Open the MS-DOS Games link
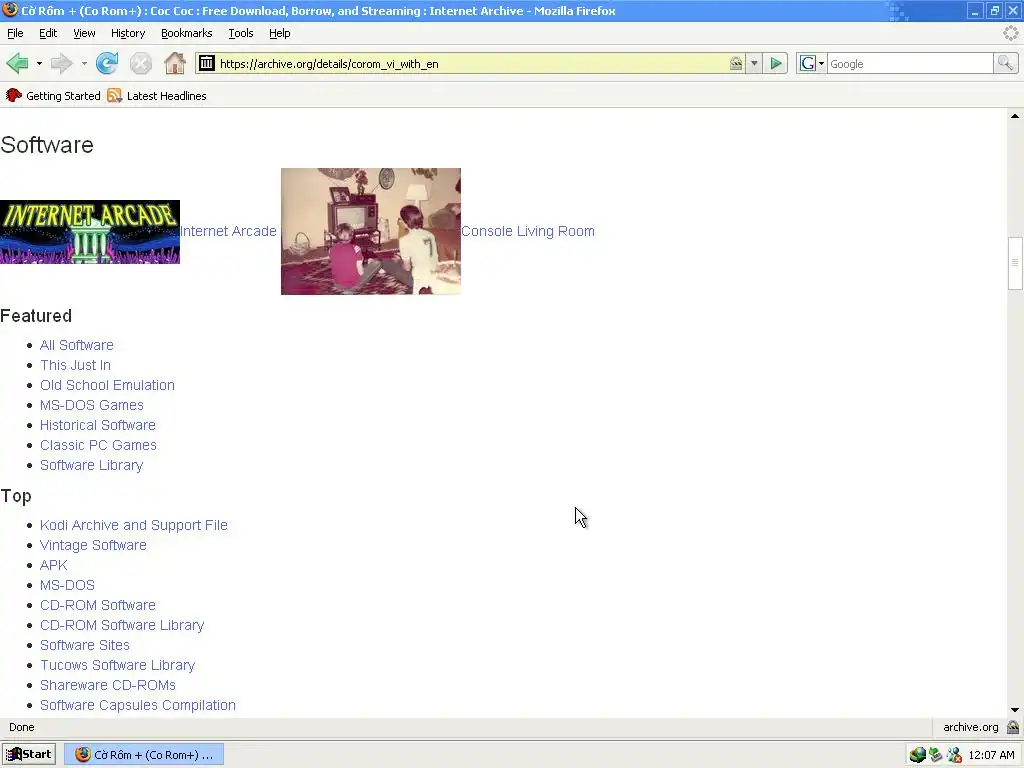Screen dimensions: 1024x768 click(91, 405)
